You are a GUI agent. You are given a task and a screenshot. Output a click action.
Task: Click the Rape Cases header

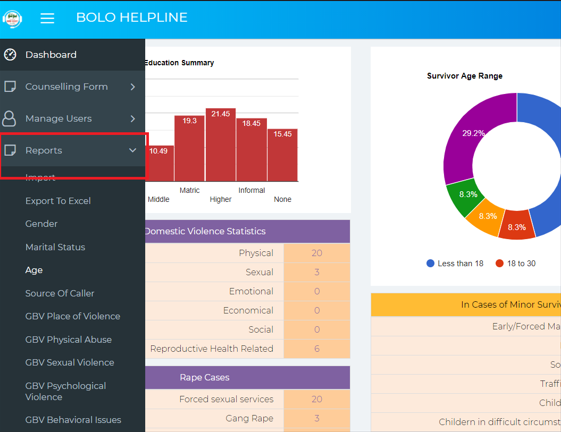(x=248, y=377)
